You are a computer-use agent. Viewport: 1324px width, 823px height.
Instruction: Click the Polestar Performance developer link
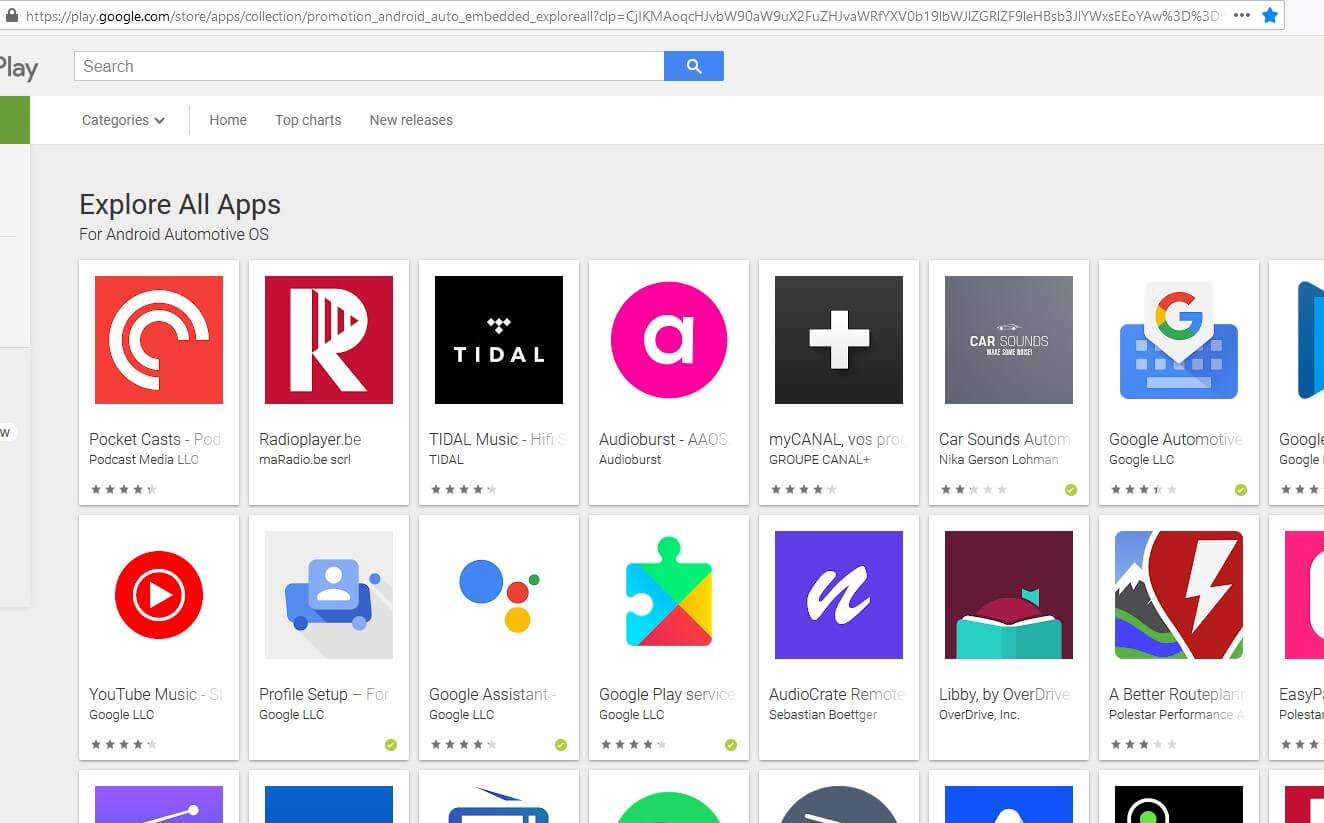tap(1177, 715)
